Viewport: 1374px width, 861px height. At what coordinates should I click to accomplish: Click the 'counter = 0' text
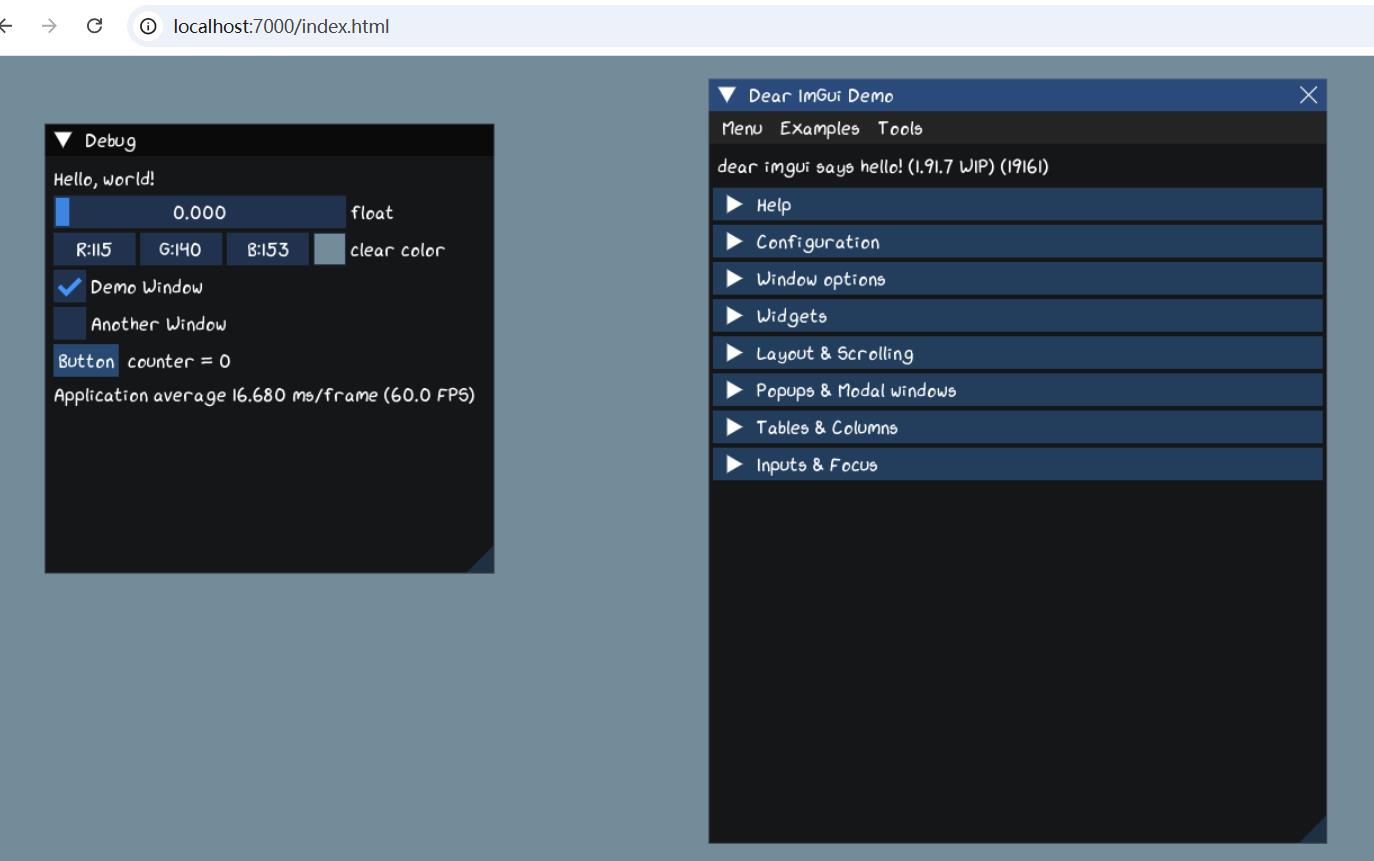pos(179,361)
